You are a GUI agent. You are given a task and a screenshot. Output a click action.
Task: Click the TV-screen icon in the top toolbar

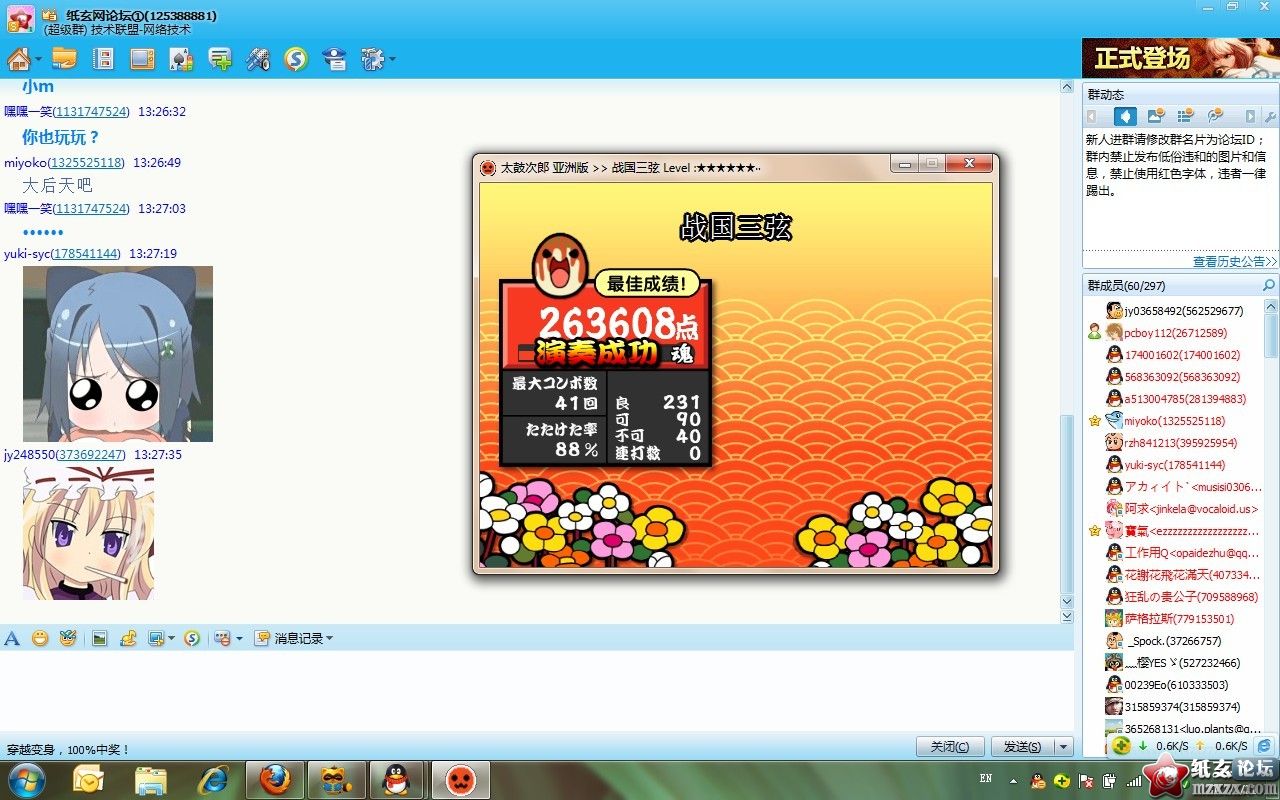click(142, 59)
